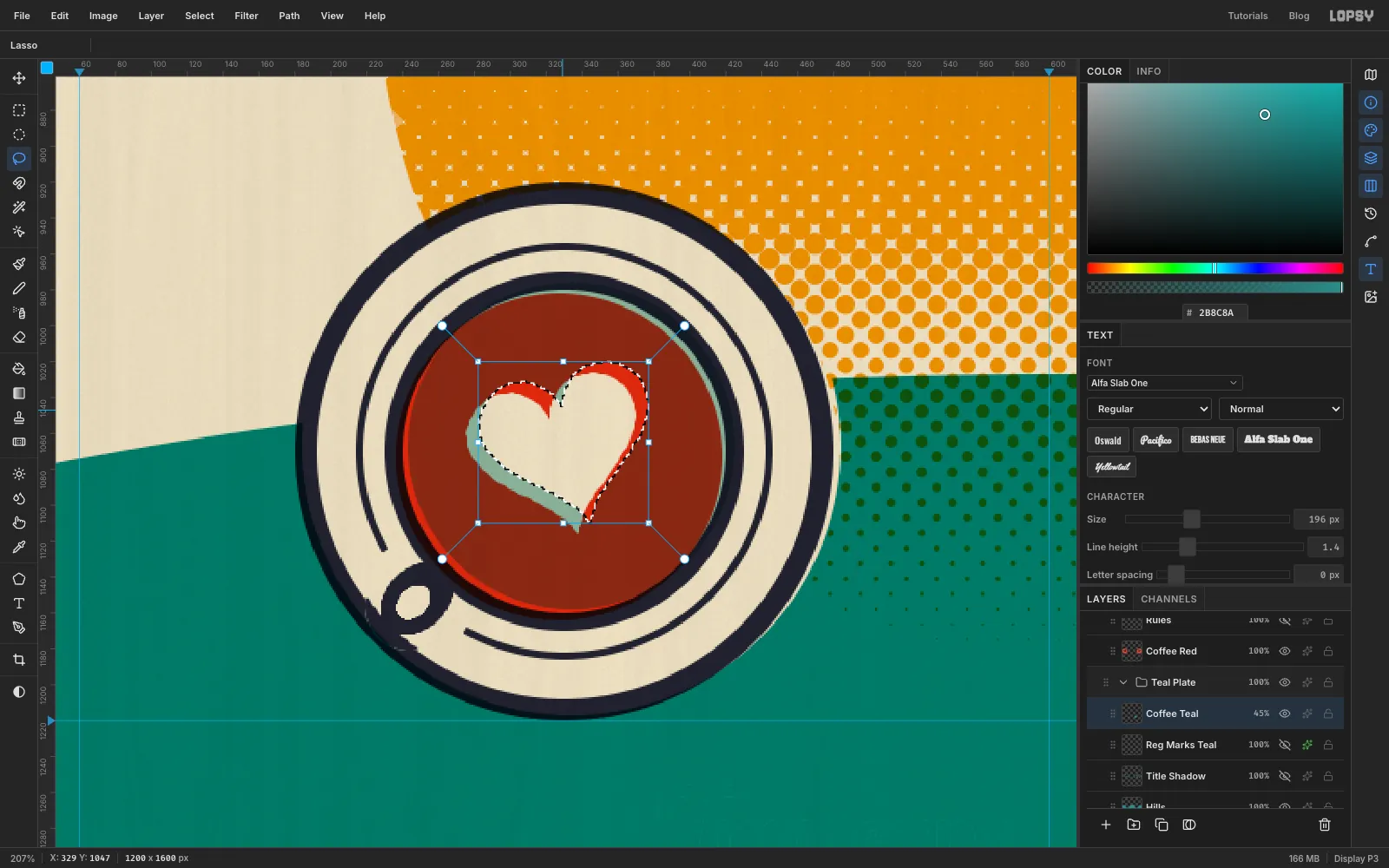Hide the Teal Plate group

point(1285,682)
